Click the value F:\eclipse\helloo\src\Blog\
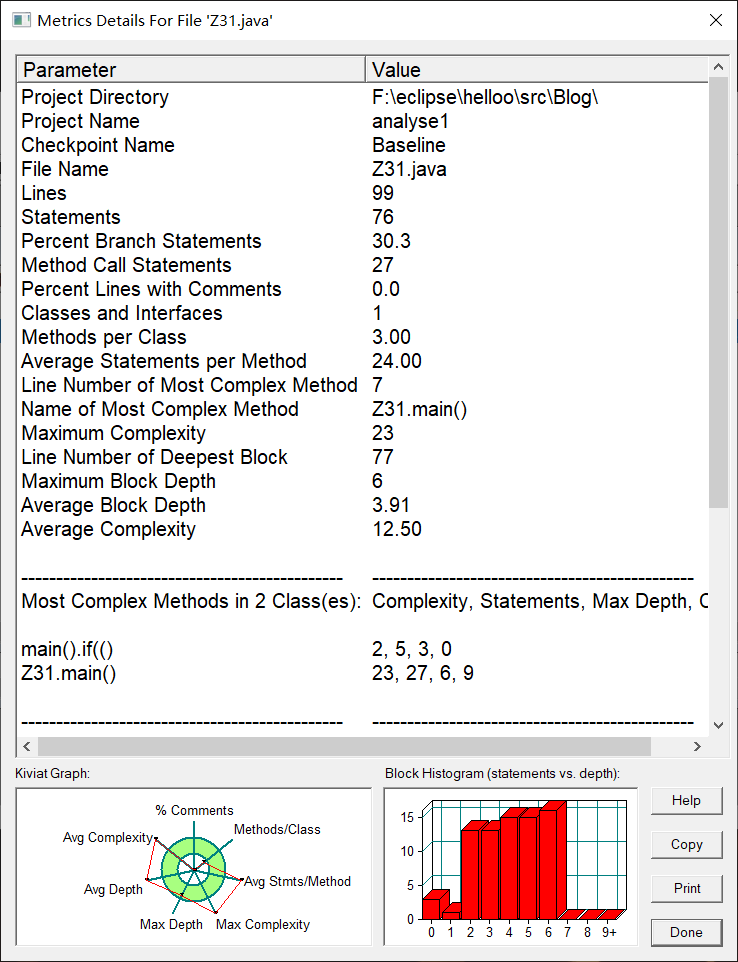 [485, 97]
